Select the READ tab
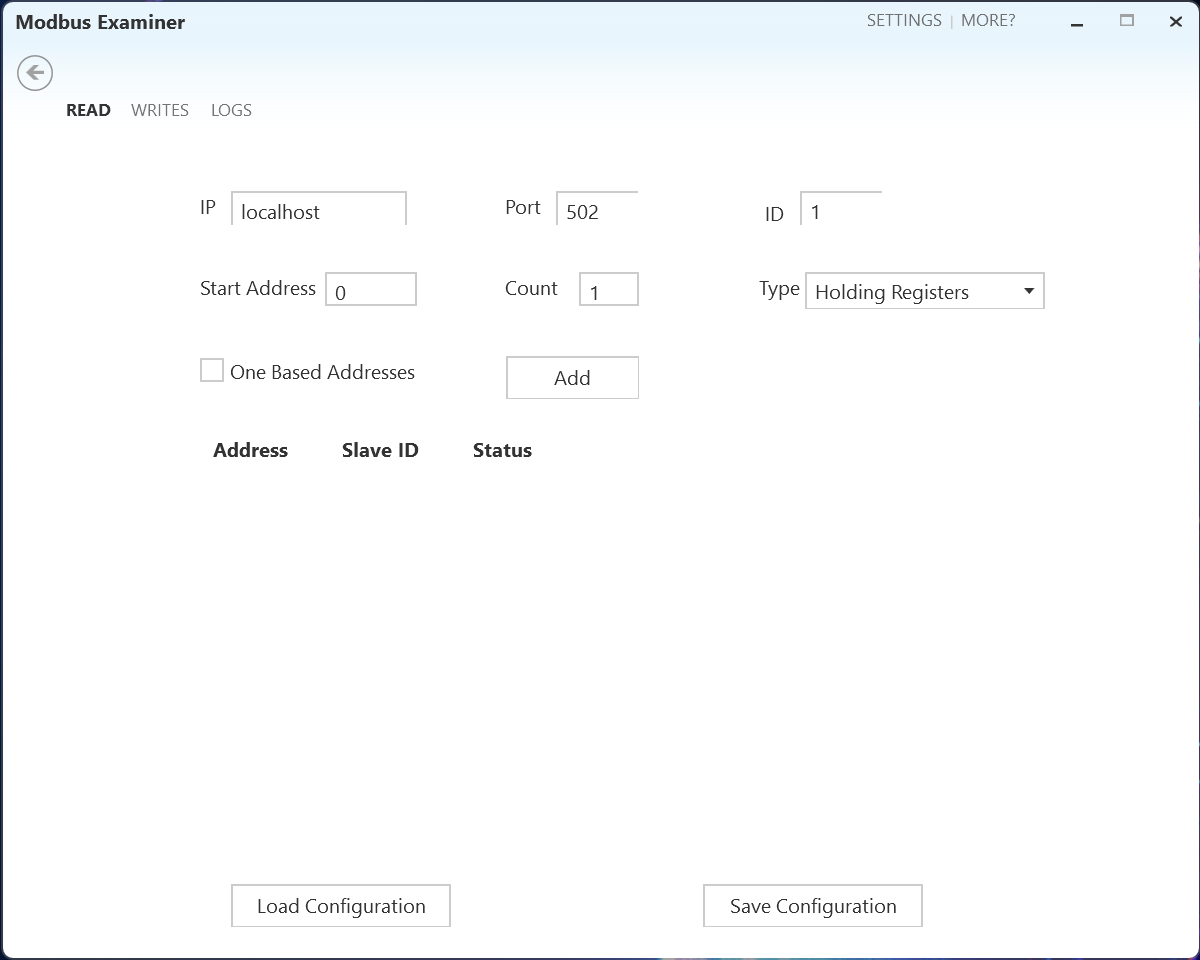 [88, 110]
